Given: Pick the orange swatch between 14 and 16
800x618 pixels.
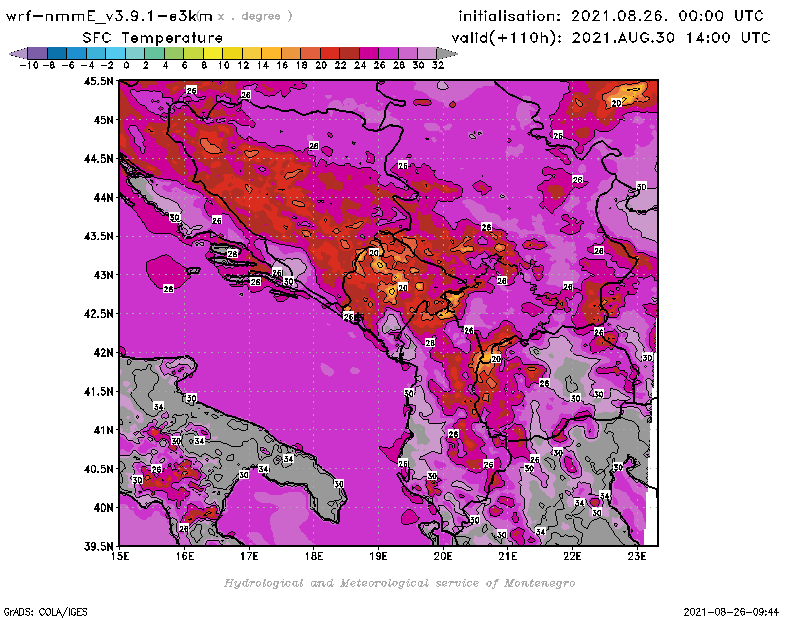Looking at the screenshot, I should [271, 53].
